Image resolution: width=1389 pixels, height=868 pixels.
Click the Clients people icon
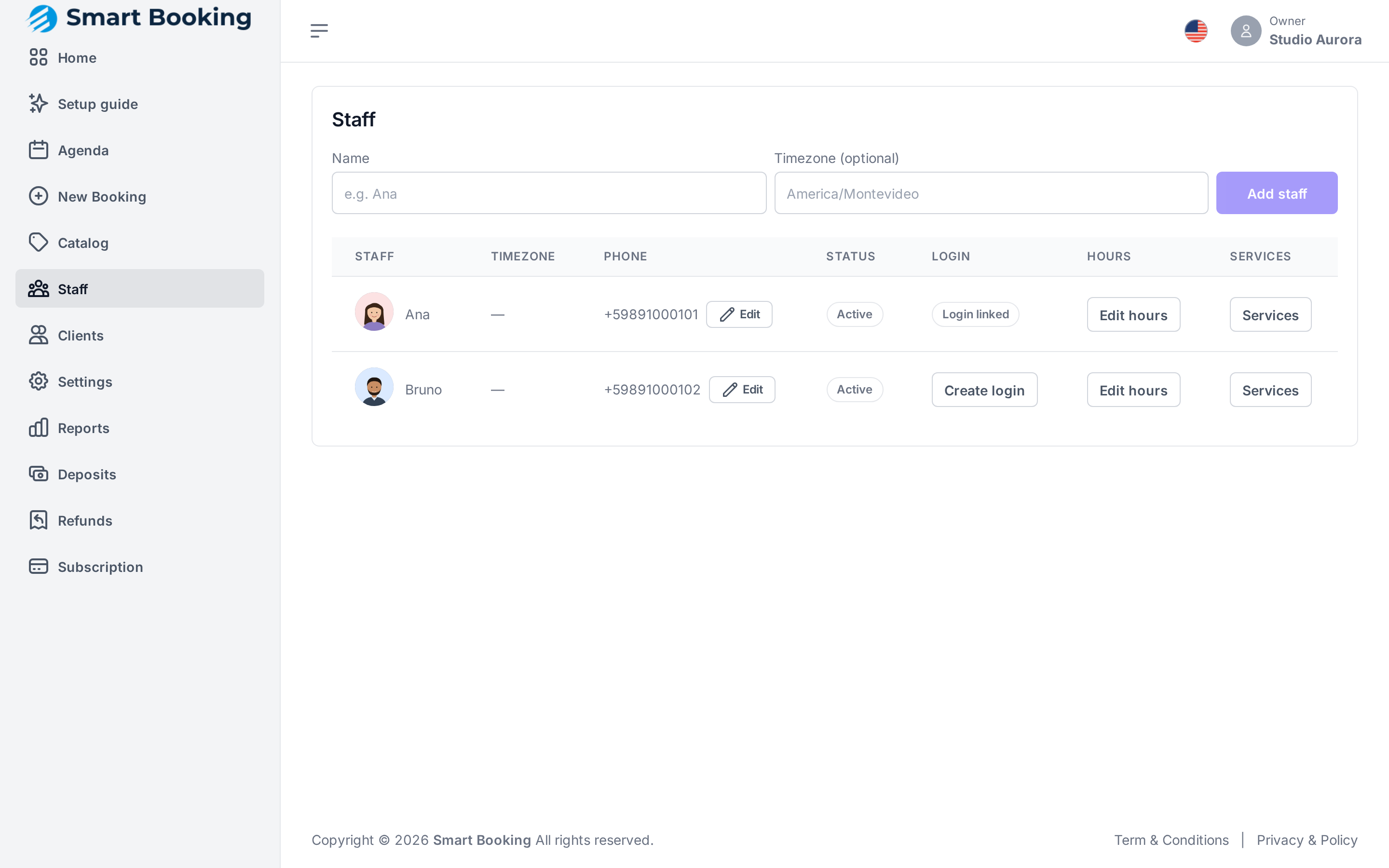tap(39, 335)
